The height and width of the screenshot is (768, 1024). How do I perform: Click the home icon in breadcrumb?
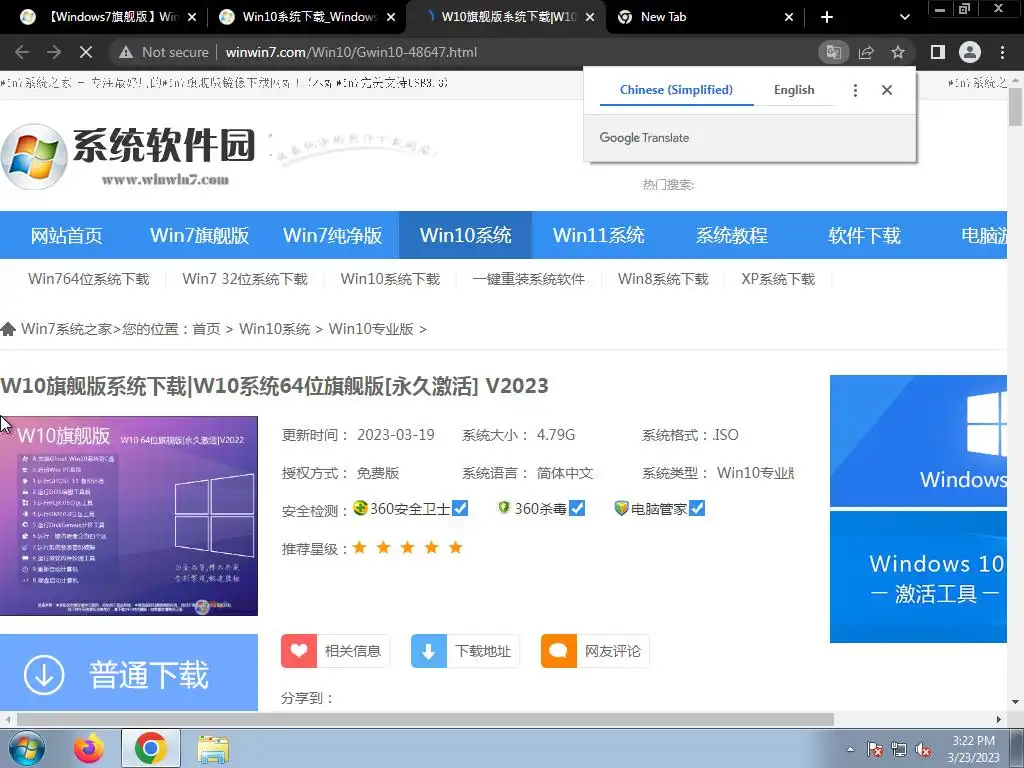click(8, 329)
